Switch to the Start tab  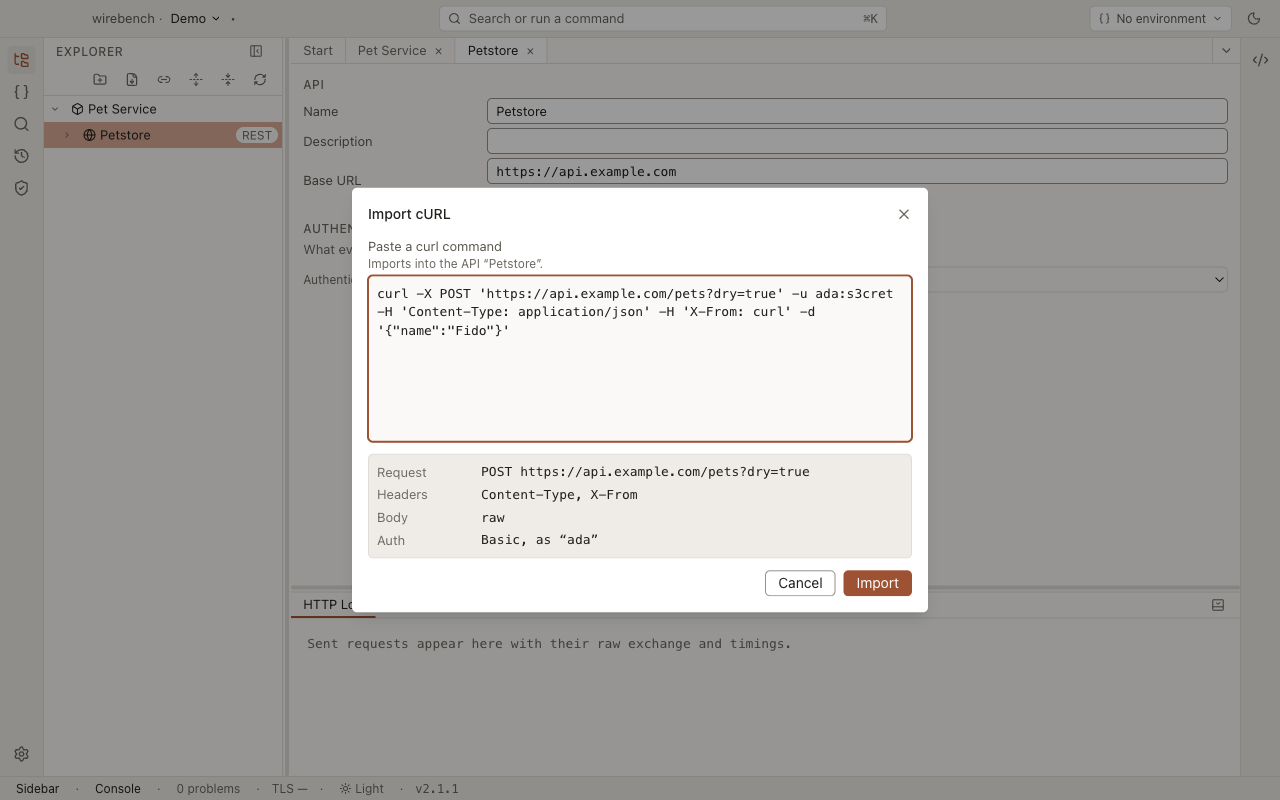point(318,50)
